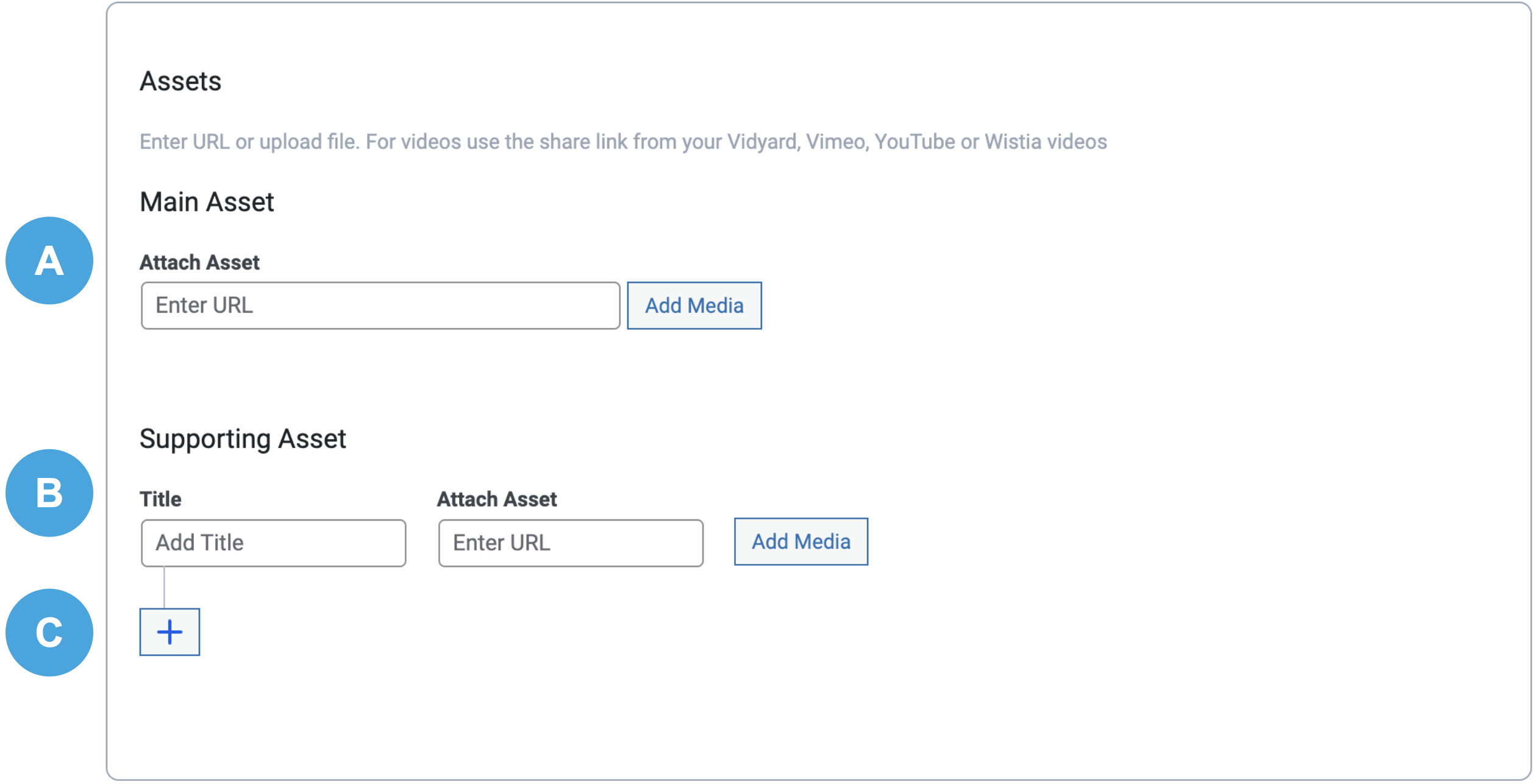The height and width of the screenshot is (784, 1534).
Task: Select the 'Title' field label
Action: click(x=160, y=499)
